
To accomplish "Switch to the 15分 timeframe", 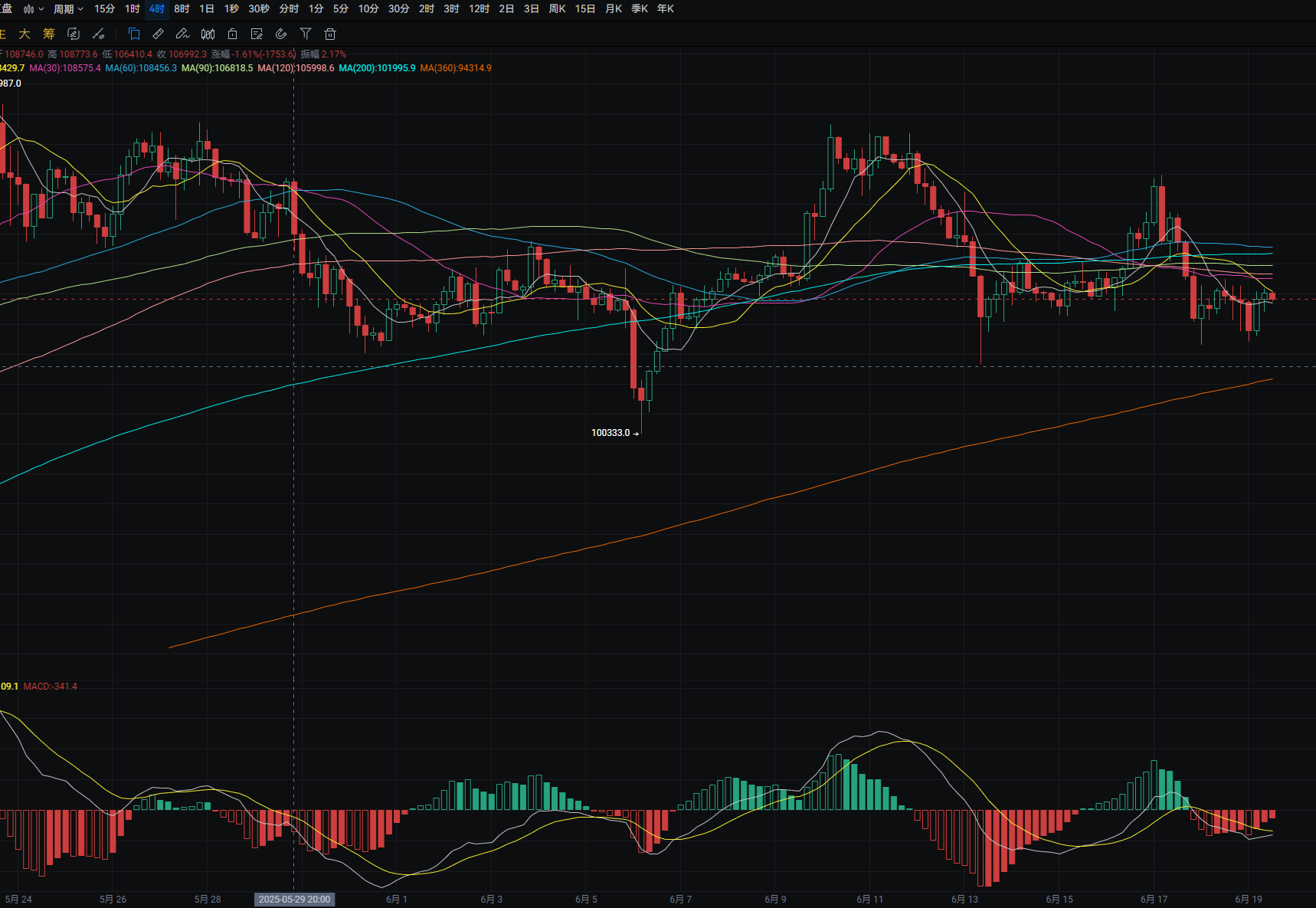I will [x=104, y=9].
